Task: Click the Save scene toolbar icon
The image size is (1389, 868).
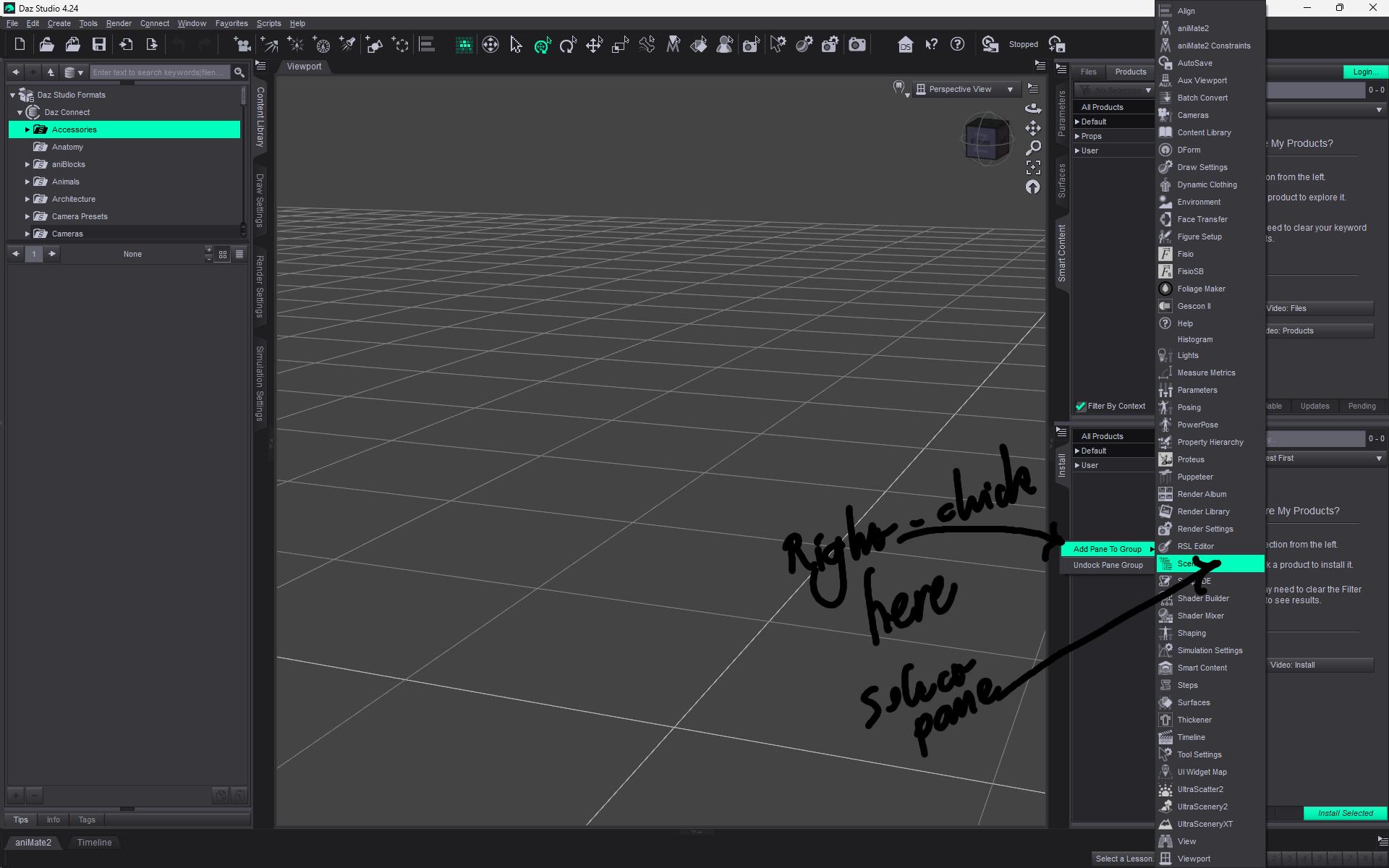Action: tap(99, 45)
